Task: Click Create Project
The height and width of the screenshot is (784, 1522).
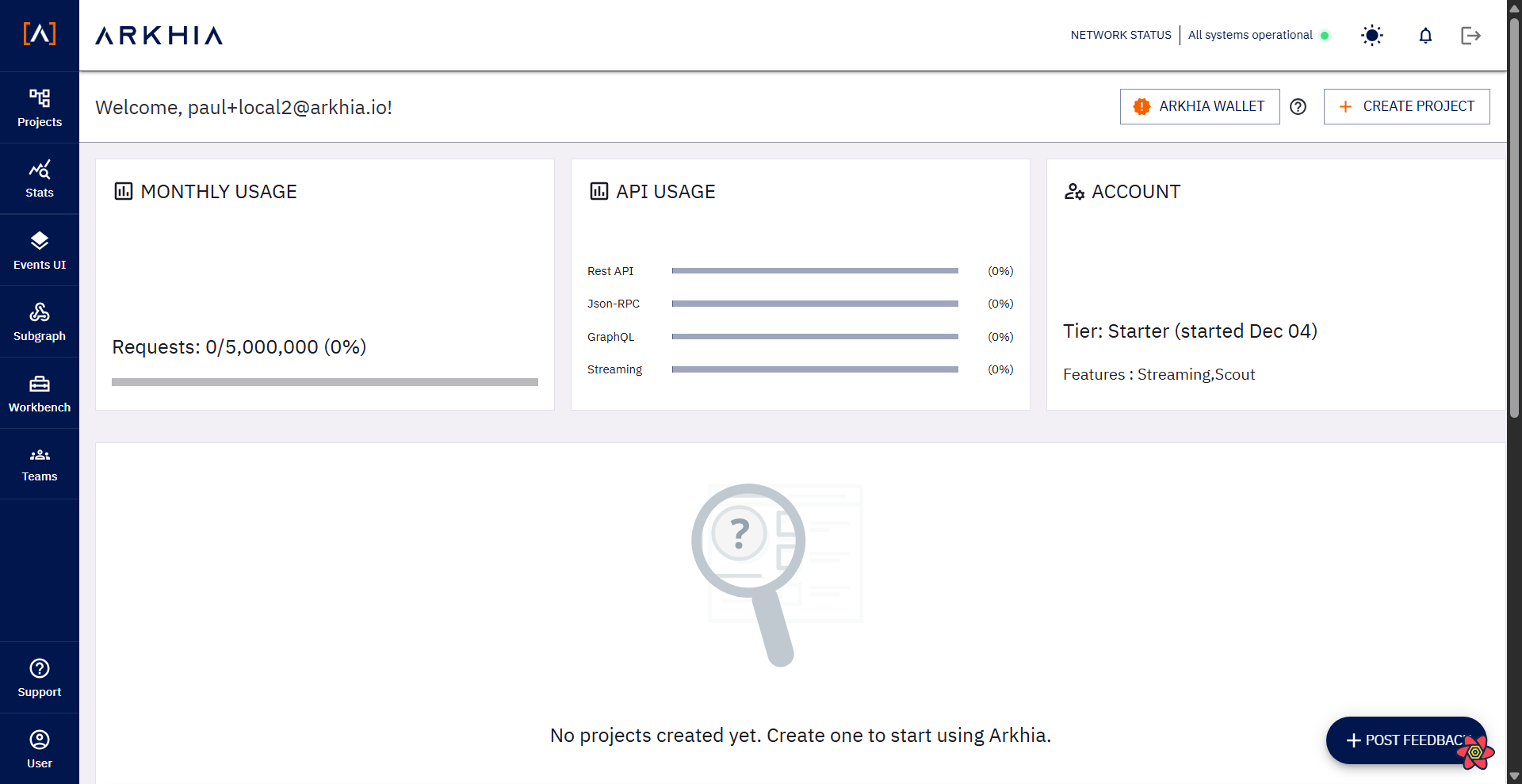Action: 1406,106
